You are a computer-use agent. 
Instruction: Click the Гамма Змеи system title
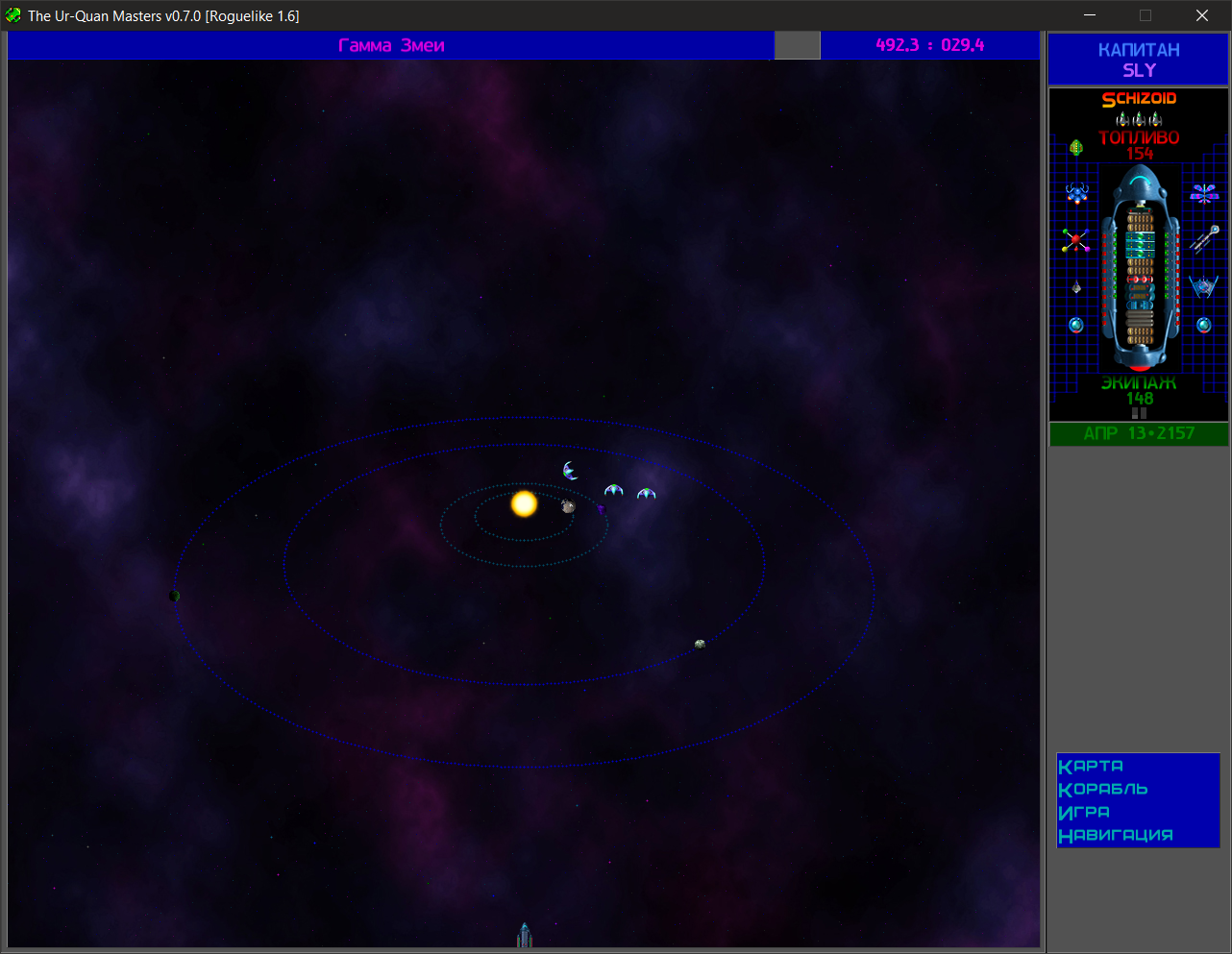391,45
